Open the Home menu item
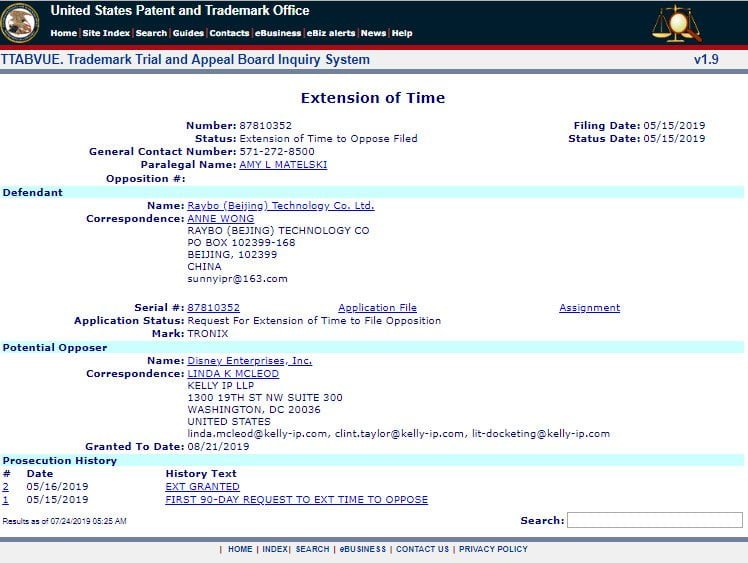The height and width of the screenshot is (563, 748). pos(63,33)
